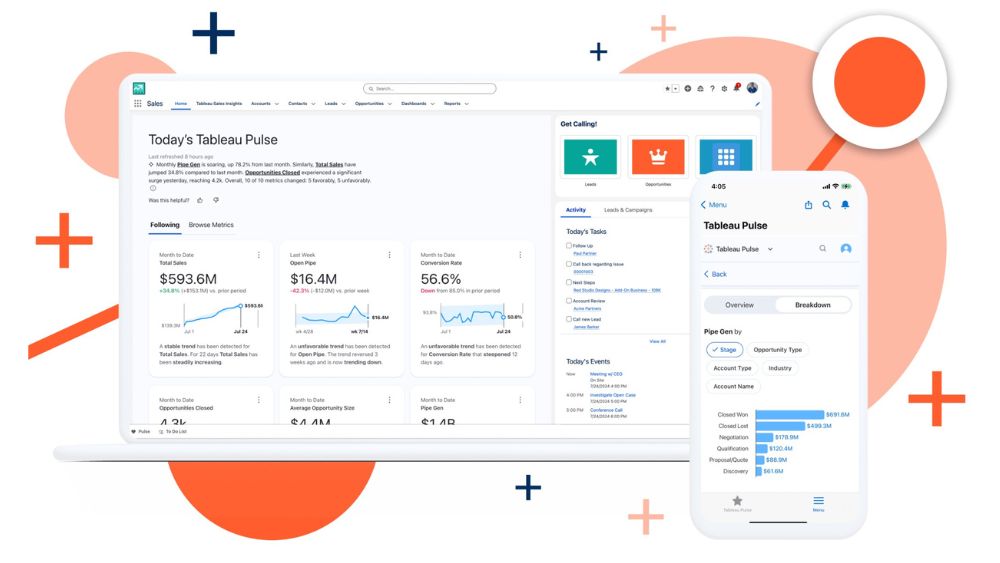Expand the Reports nav dropdown arrow
Image resolution: width=1000 pixels, height=563 pixels.
(467, 104)
